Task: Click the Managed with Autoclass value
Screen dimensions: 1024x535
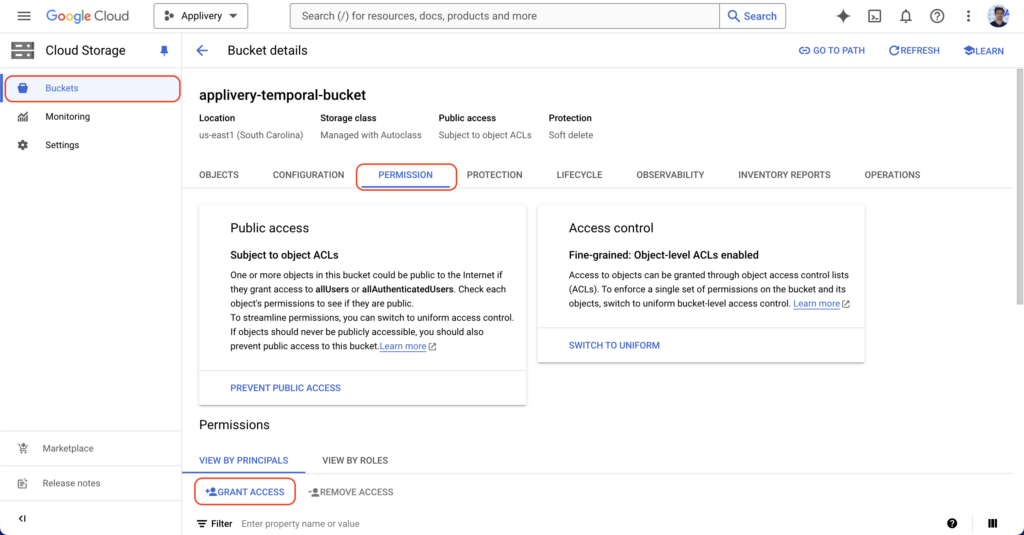Action: [x=370, y=135]
